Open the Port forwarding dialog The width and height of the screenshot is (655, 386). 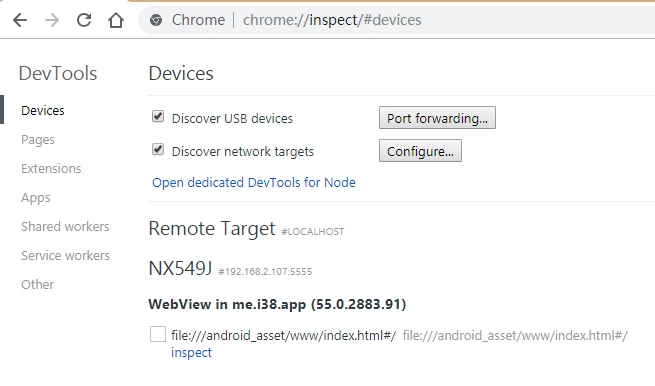coord(437,118)
